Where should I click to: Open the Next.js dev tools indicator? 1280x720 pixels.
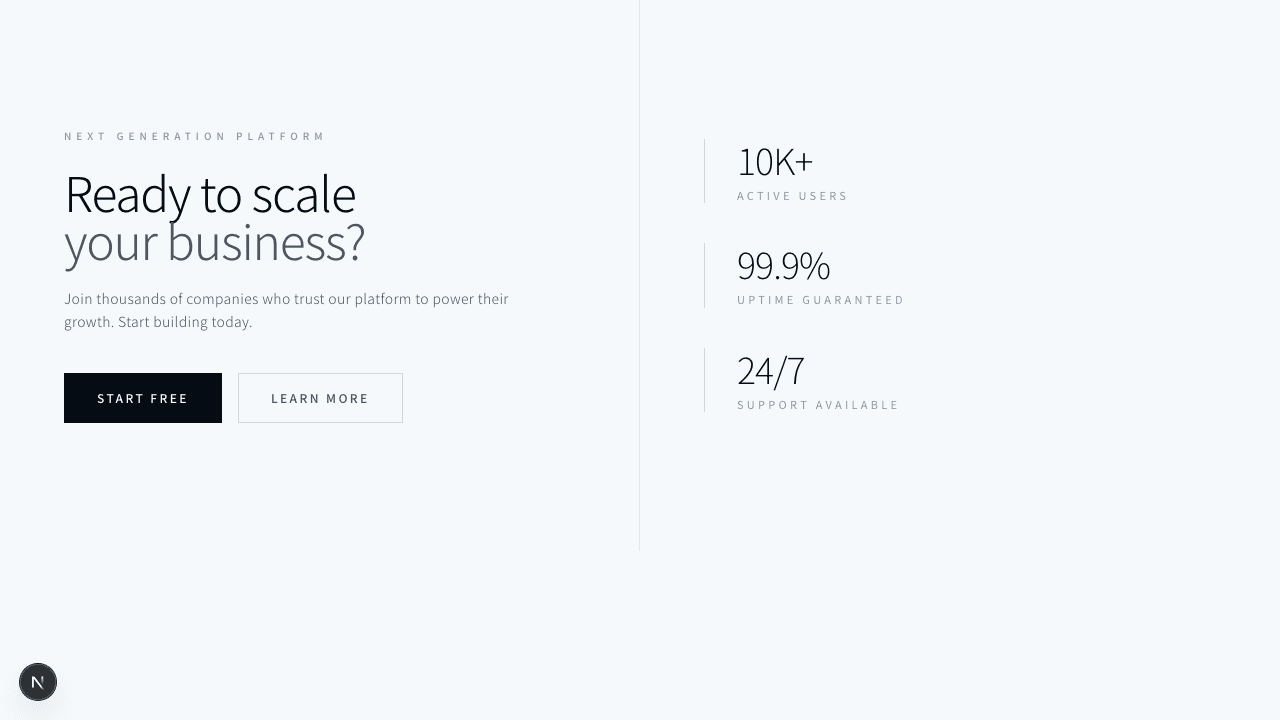pos(38,682)
